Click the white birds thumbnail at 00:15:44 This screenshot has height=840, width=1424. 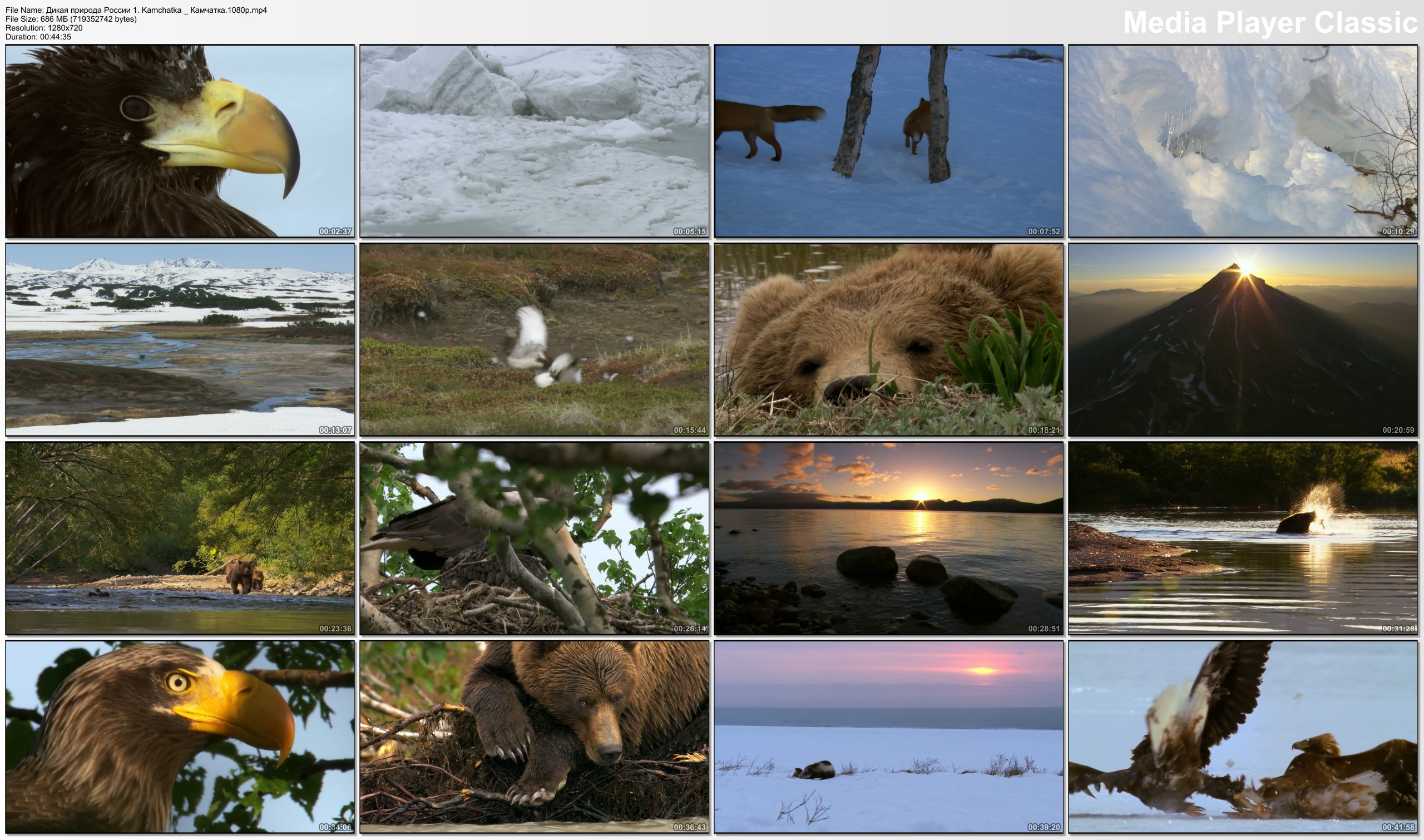[535, 340]
